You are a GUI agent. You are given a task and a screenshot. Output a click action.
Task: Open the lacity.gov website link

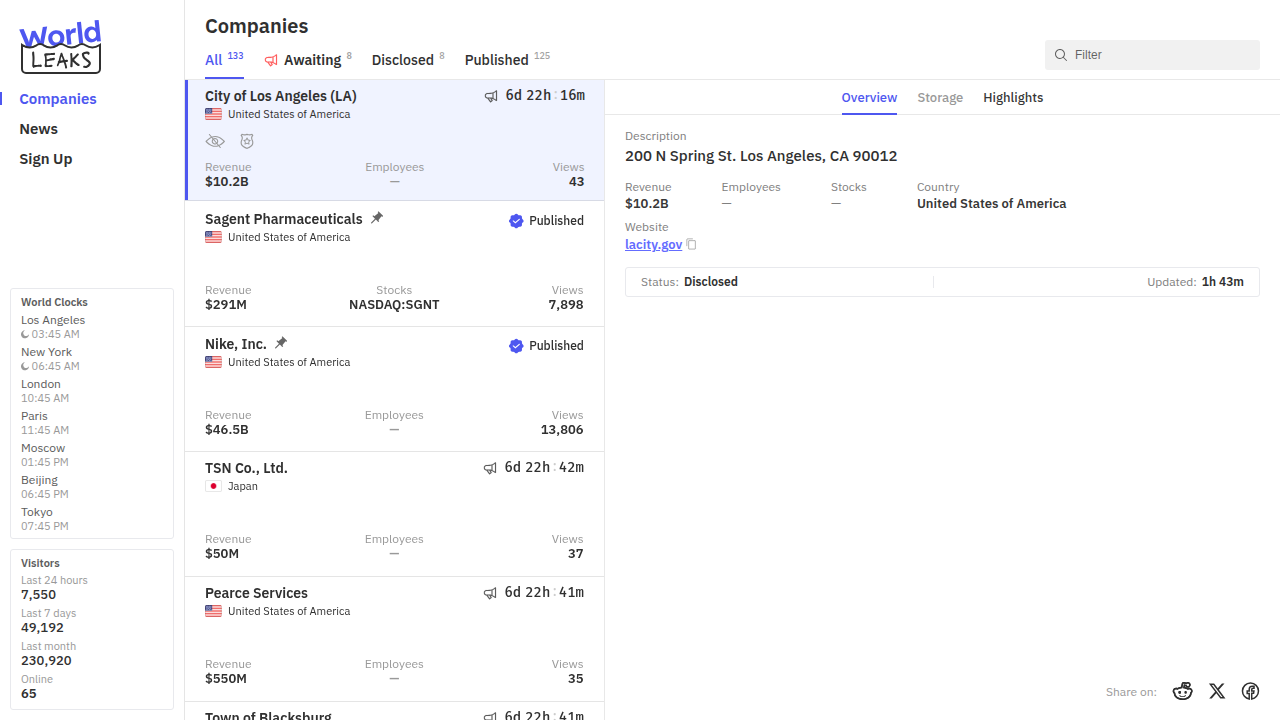(653, 245)
